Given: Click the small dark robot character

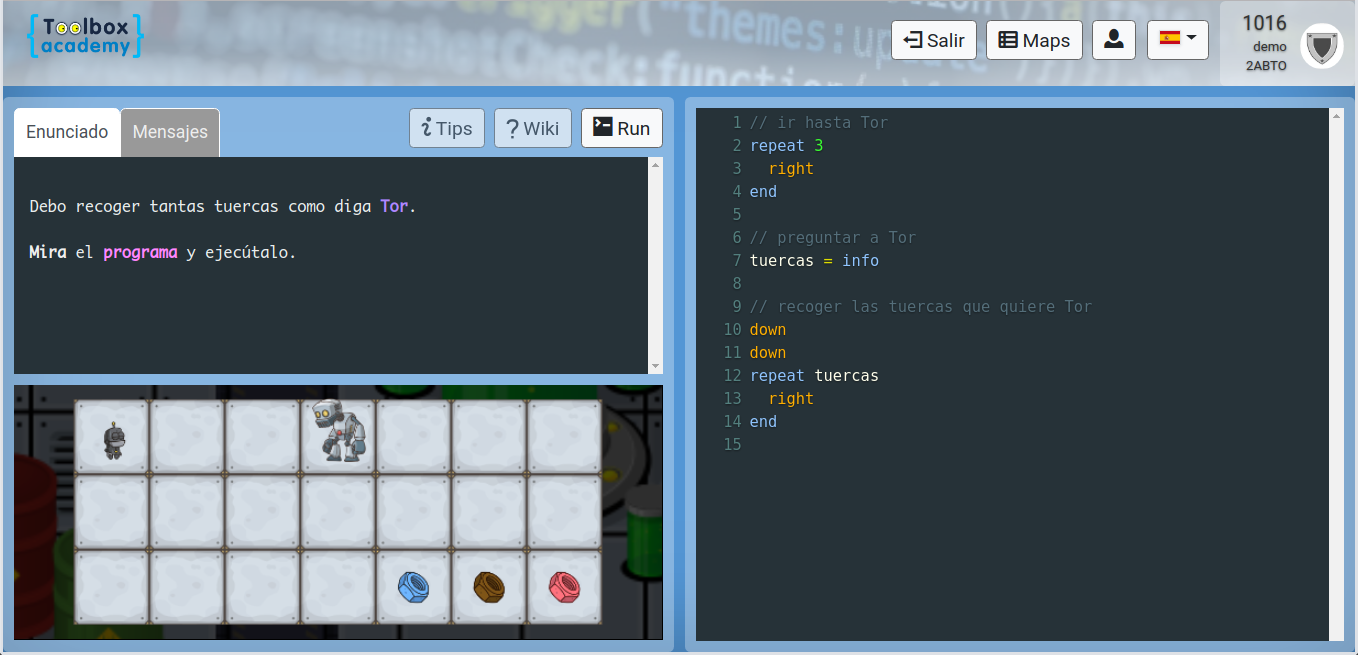Looking at the screenshot, I should pos(114,440).
